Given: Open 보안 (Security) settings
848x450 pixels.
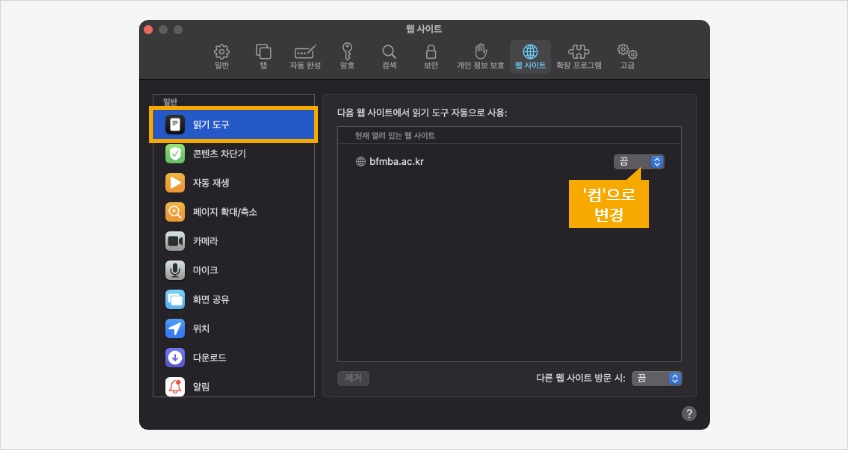Looking at the screenshot, I should tap(431, 56).
